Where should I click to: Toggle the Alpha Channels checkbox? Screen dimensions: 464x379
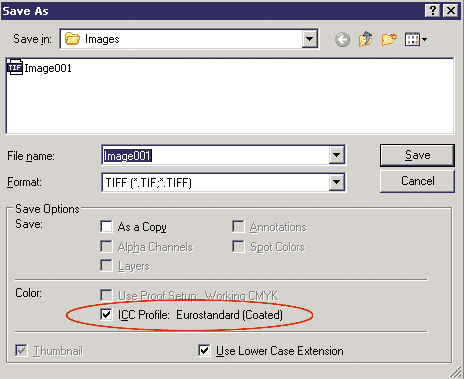pos(106,247)
